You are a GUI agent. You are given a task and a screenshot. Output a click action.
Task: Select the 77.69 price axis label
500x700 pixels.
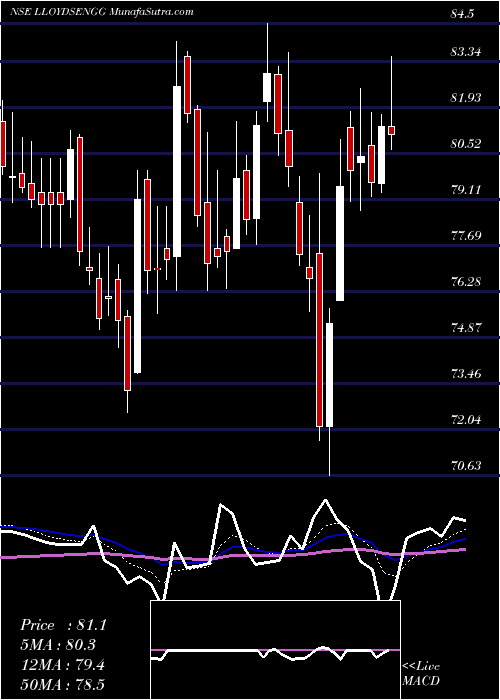point(466,236)
